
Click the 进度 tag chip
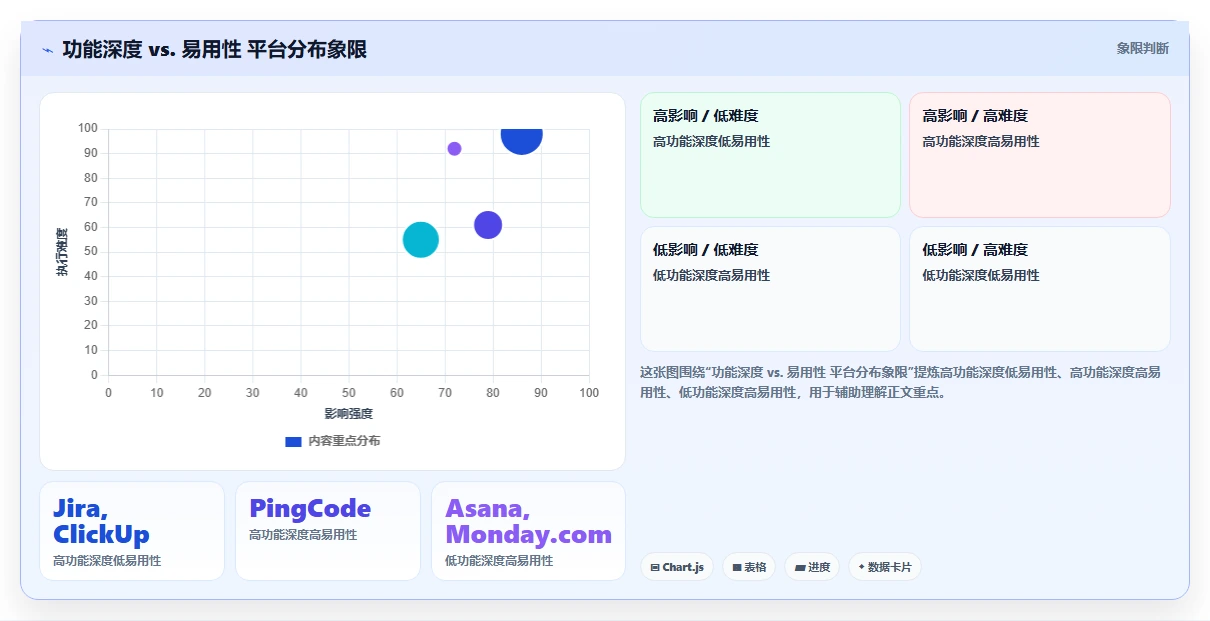(x=812, y=567)
